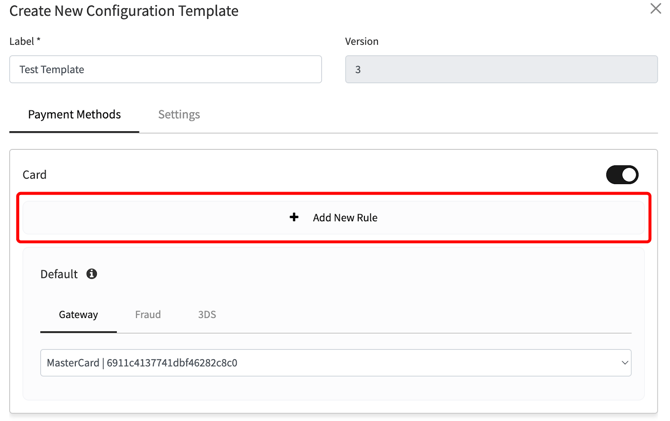Image resolution: width=670 pixels, height=421 pixels.
Task: Click the Label field caption with asterisk
Action: coord(25,41)
